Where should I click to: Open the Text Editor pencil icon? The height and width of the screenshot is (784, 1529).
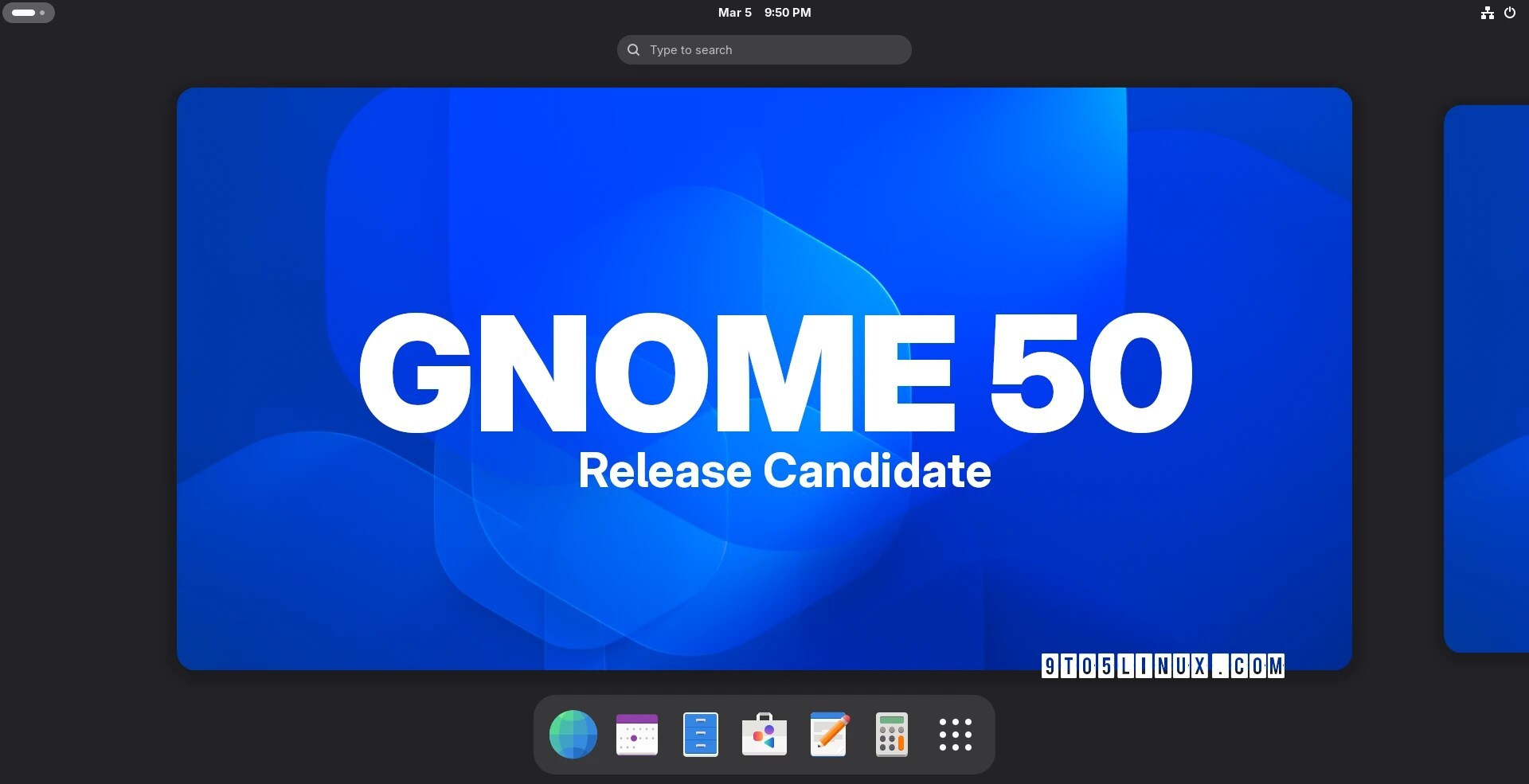(x=828, y=734)
